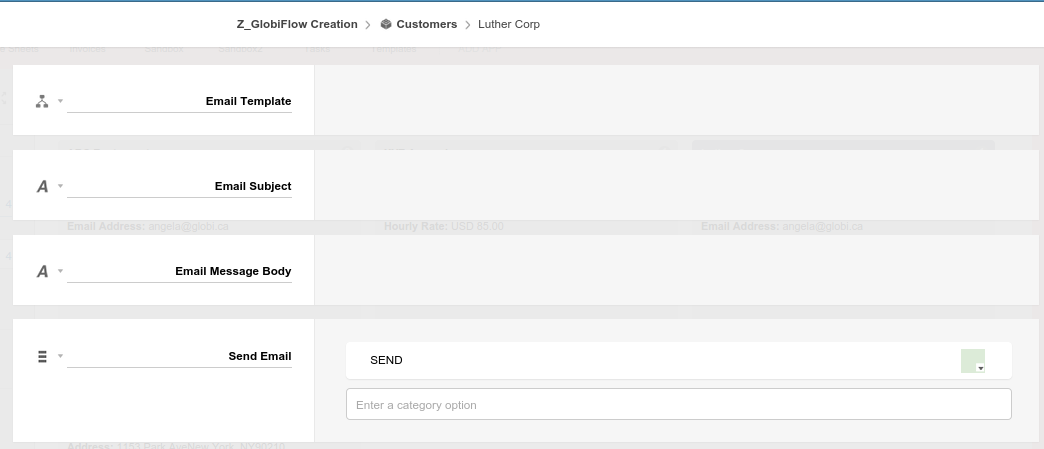Screen dimensions: 1044x449
Task: Click the text type icon beside Email Message Body
Action: [x=42, y=271]
